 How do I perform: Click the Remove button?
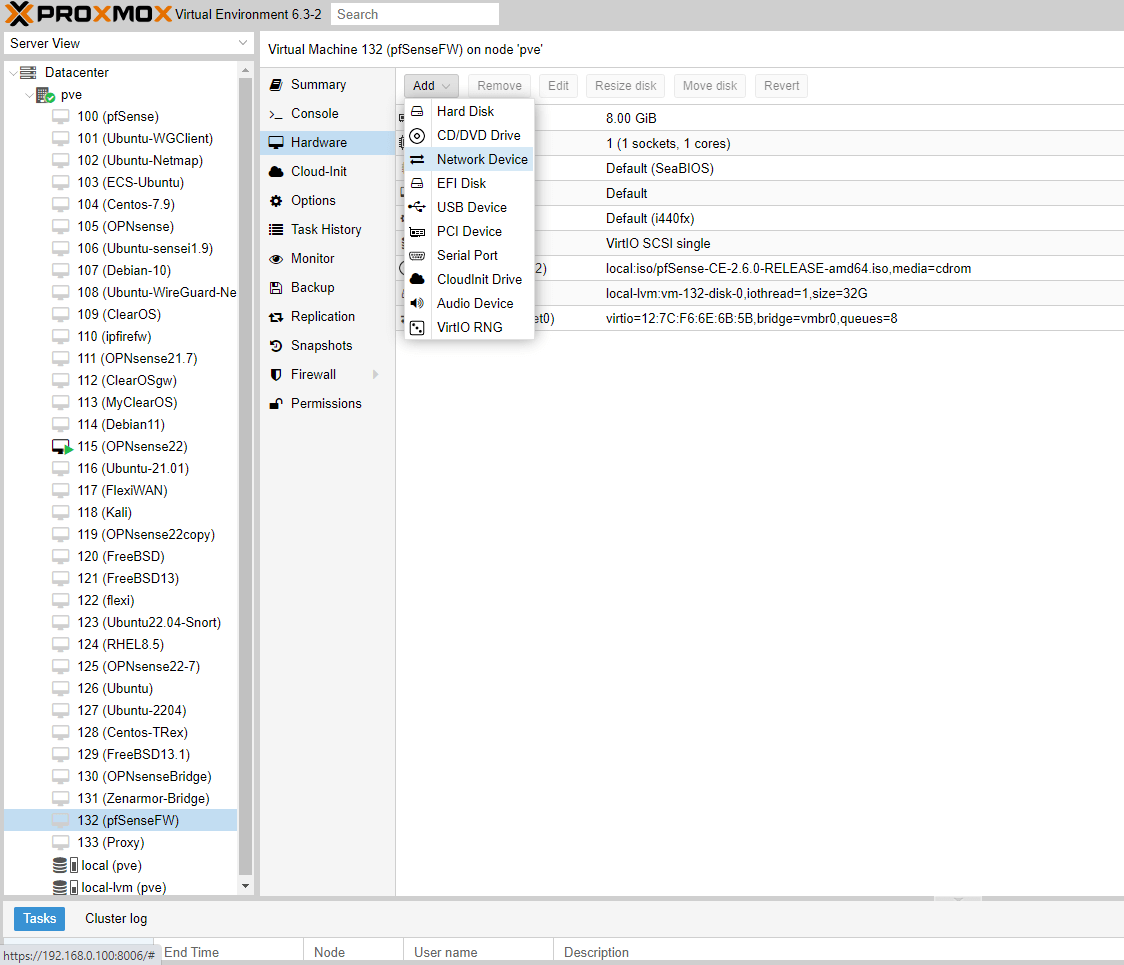click(500, 86)
